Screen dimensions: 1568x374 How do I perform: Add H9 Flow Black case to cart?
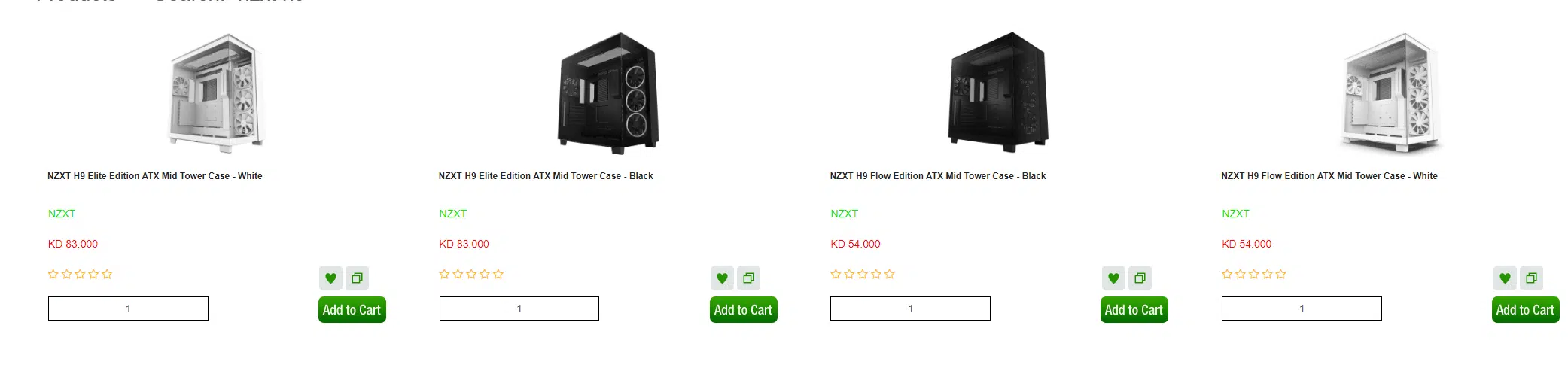point(1134,310)
